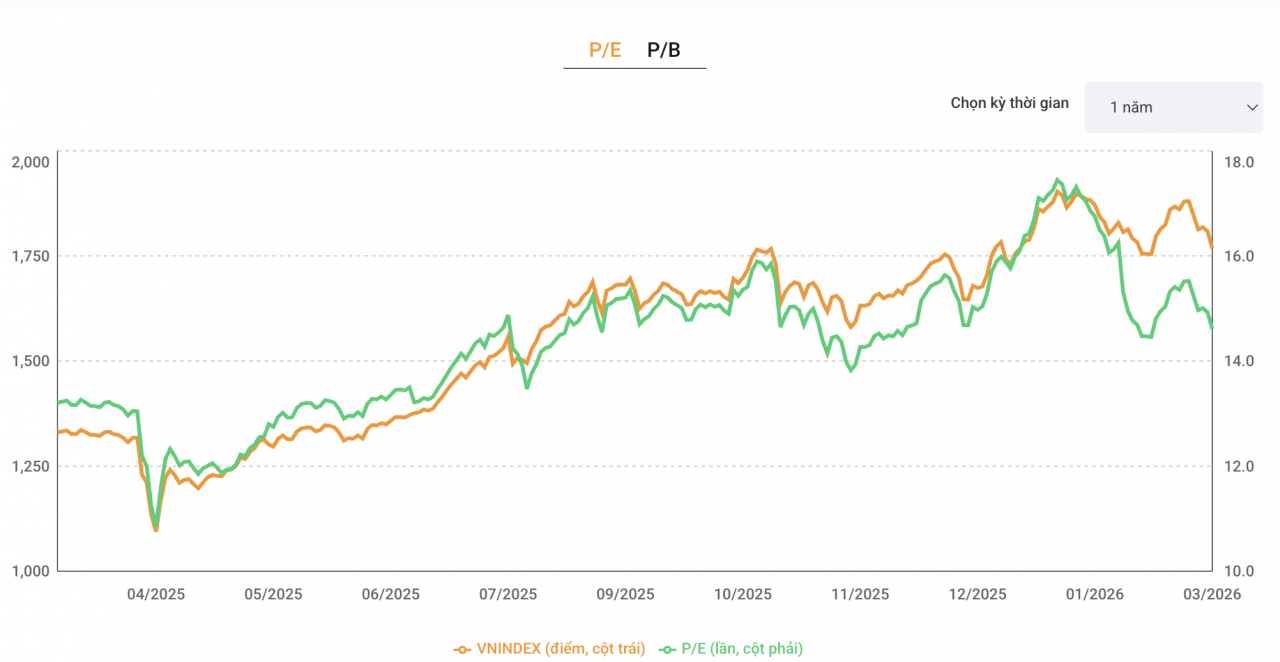
Task: Click the 04/2025 x-axis label
Action: coord(157,593)
